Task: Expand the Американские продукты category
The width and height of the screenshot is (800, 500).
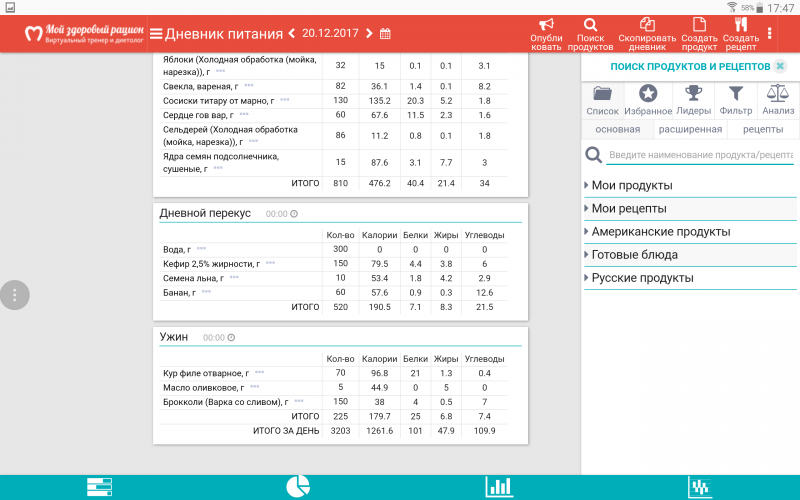Action: pos(660,231)
